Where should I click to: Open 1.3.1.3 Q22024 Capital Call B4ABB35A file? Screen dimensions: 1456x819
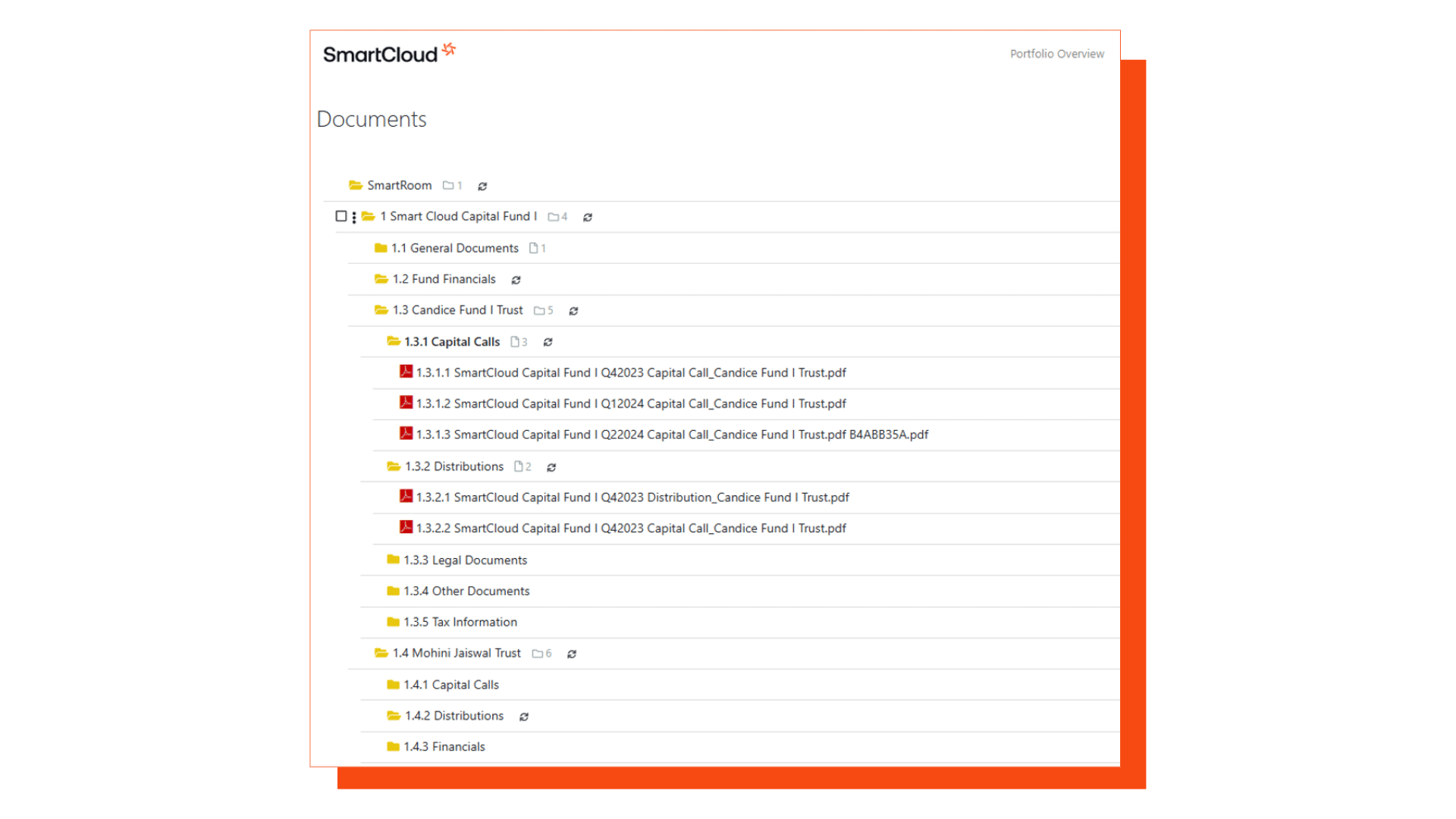tap(671, 435)
